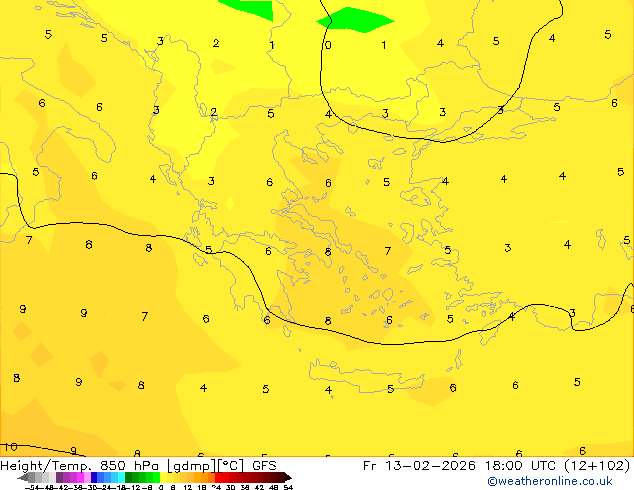Click the gray arrow at legend's cold end
This screenshot has height=490, width=634.
pos(22,478)
